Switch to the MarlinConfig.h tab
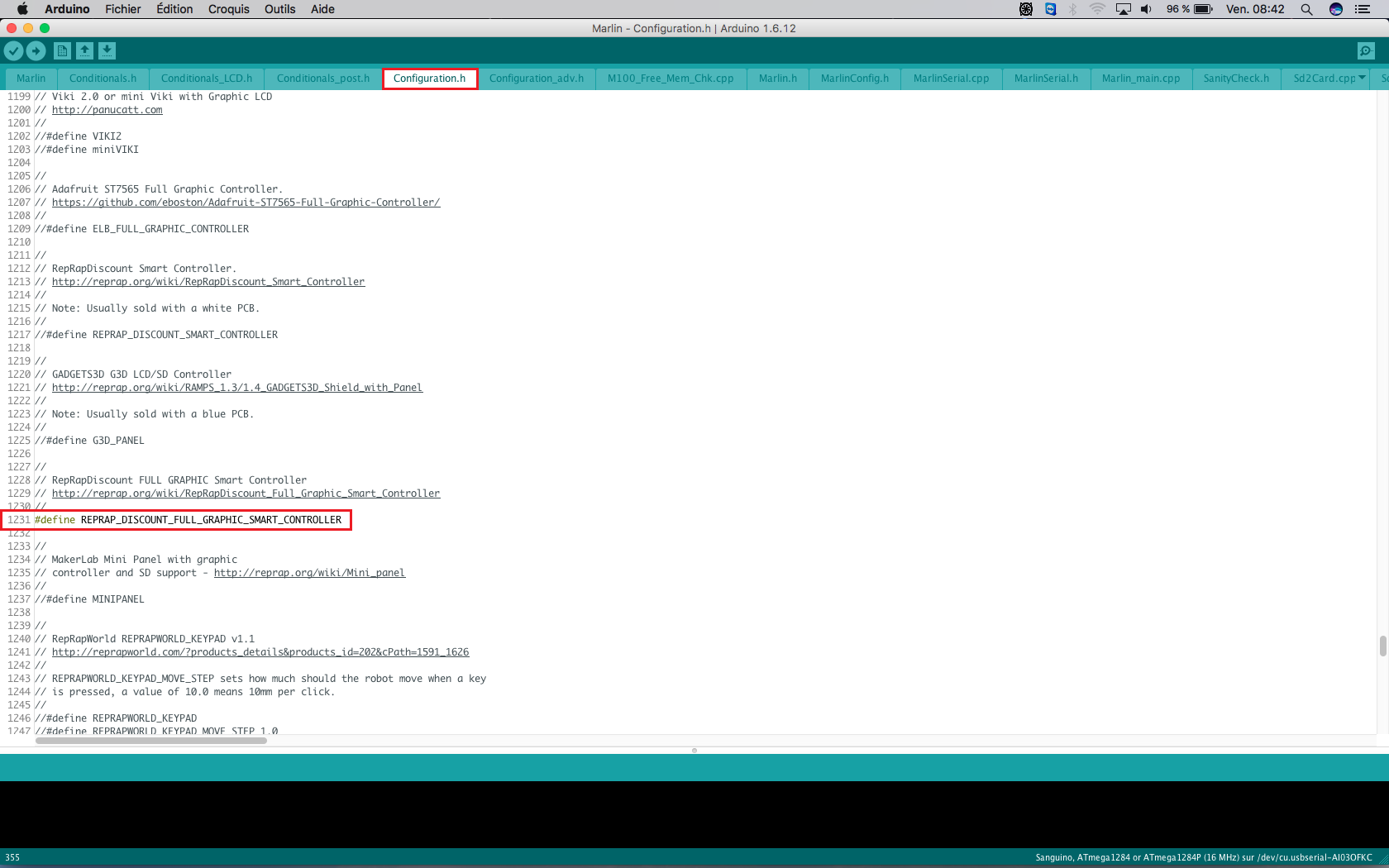Image resolution: width=1389 pixels, height=868 pixels. tap(855, 79)
